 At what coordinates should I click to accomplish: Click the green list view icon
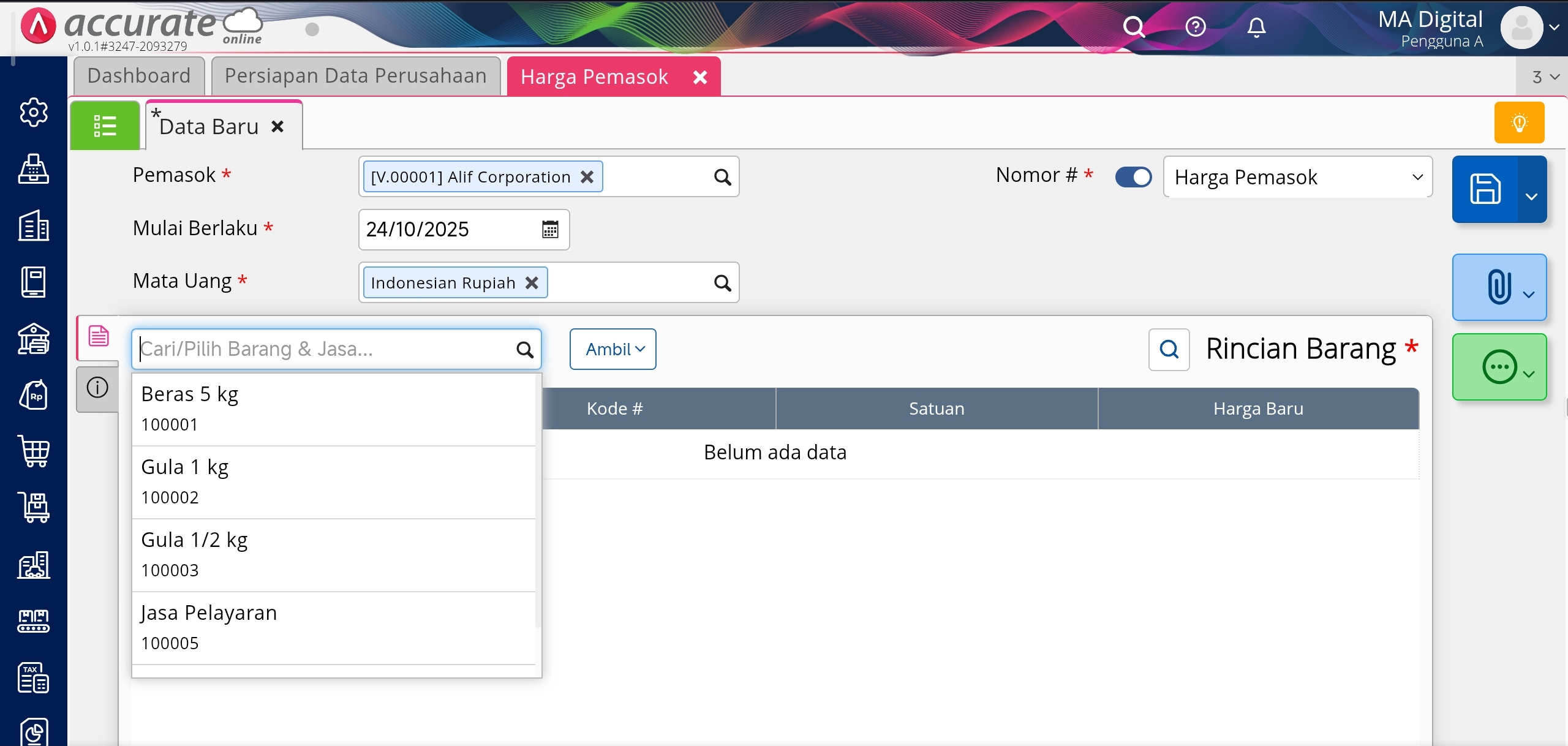[x=105, y=126]
